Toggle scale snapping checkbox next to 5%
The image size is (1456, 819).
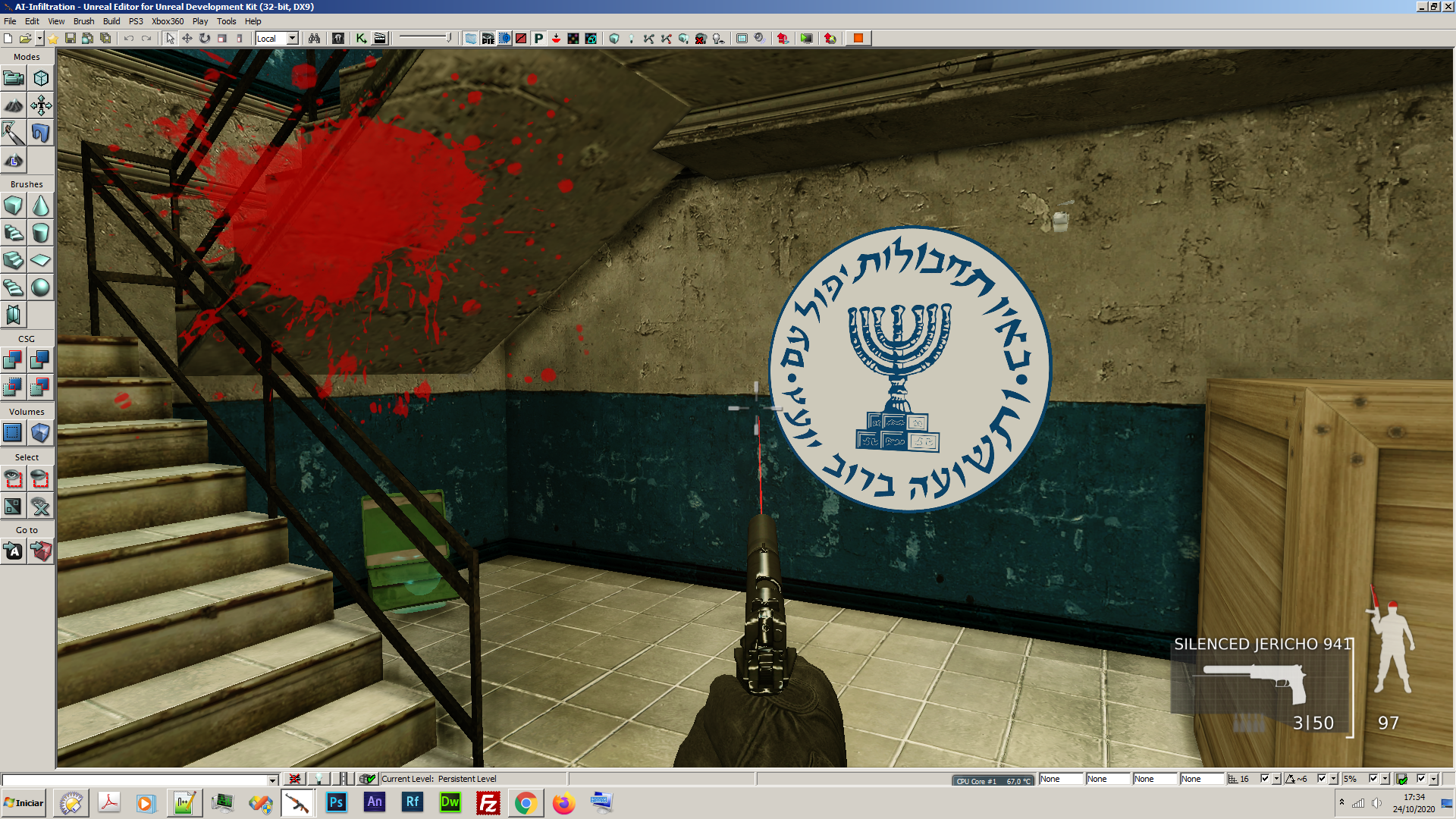click(1373, 779)
